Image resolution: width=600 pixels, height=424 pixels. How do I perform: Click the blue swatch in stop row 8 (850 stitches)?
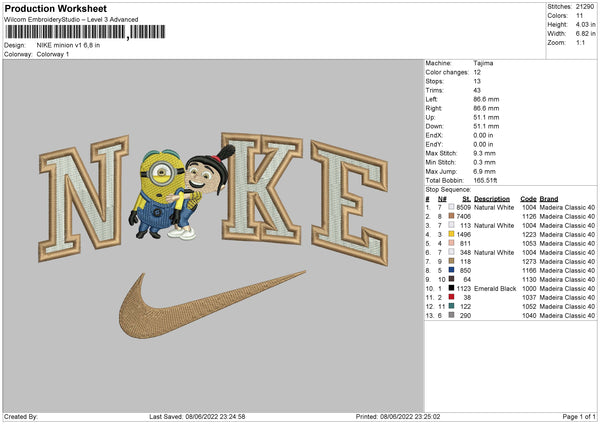(x=452, y=270)
